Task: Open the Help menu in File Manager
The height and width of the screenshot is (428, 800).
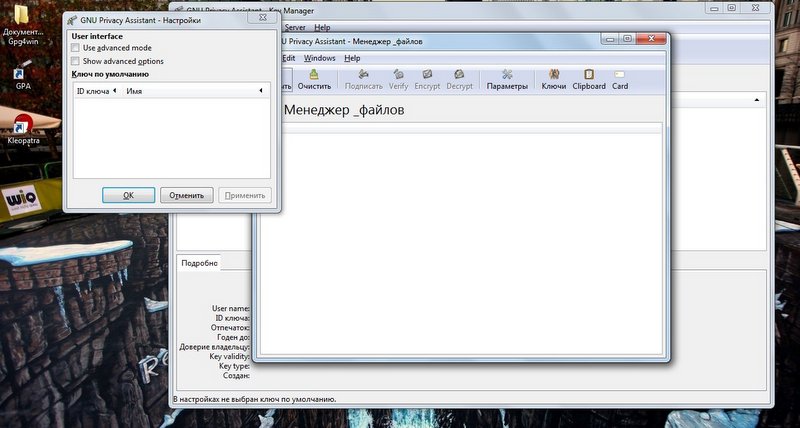Action: tap(352, 58)
